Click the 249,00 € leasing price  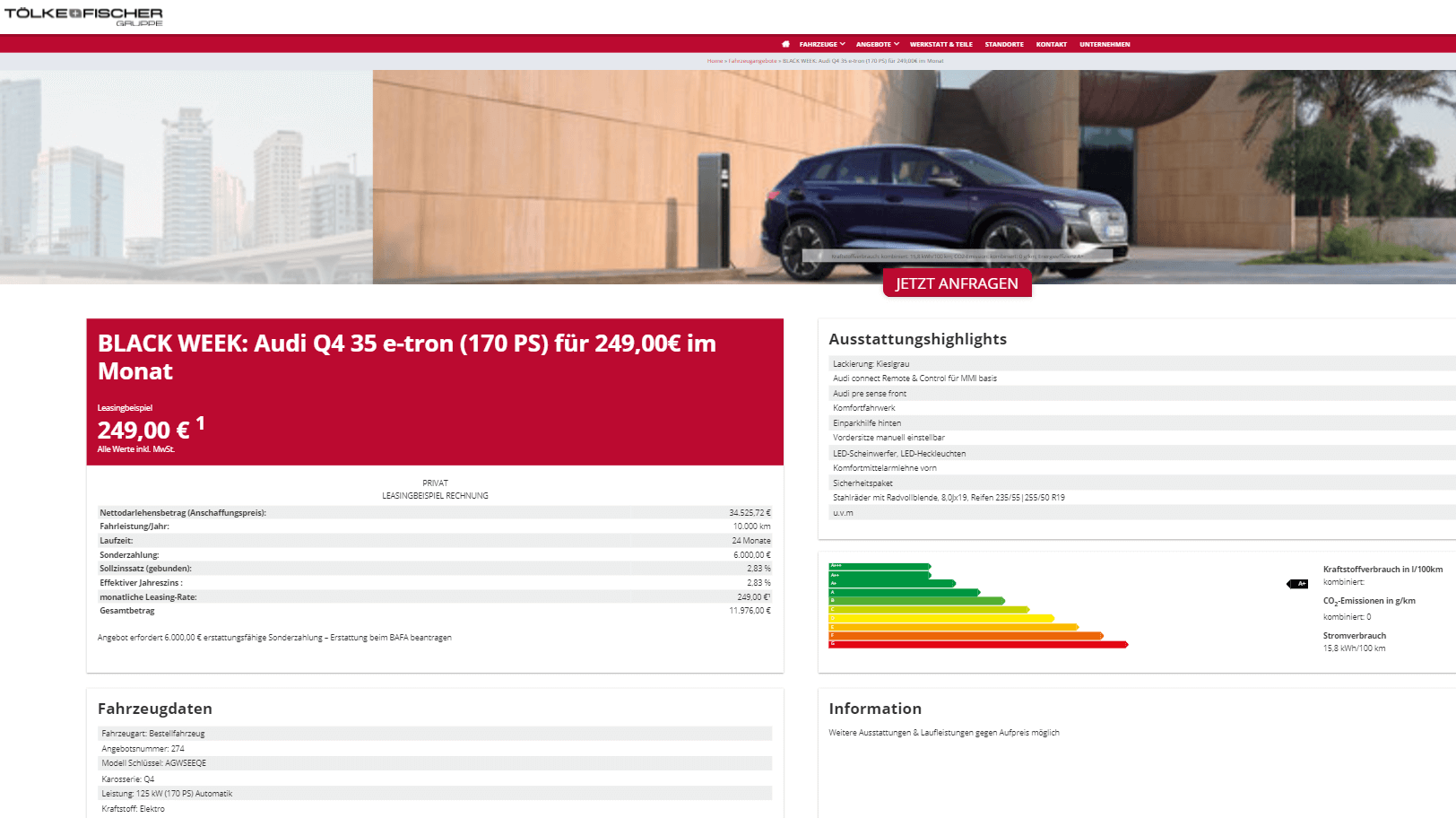point(143,431)
